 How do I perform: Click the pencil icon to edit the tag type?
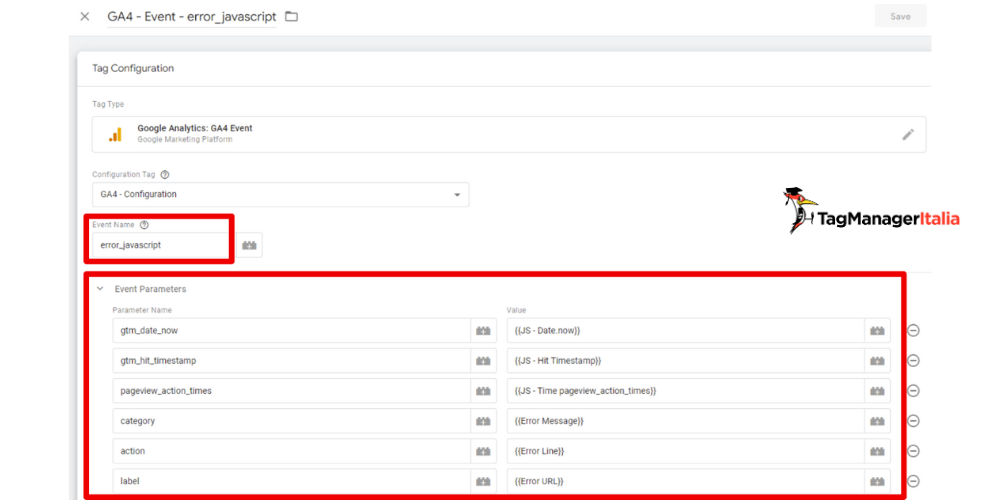pos(908,135)
